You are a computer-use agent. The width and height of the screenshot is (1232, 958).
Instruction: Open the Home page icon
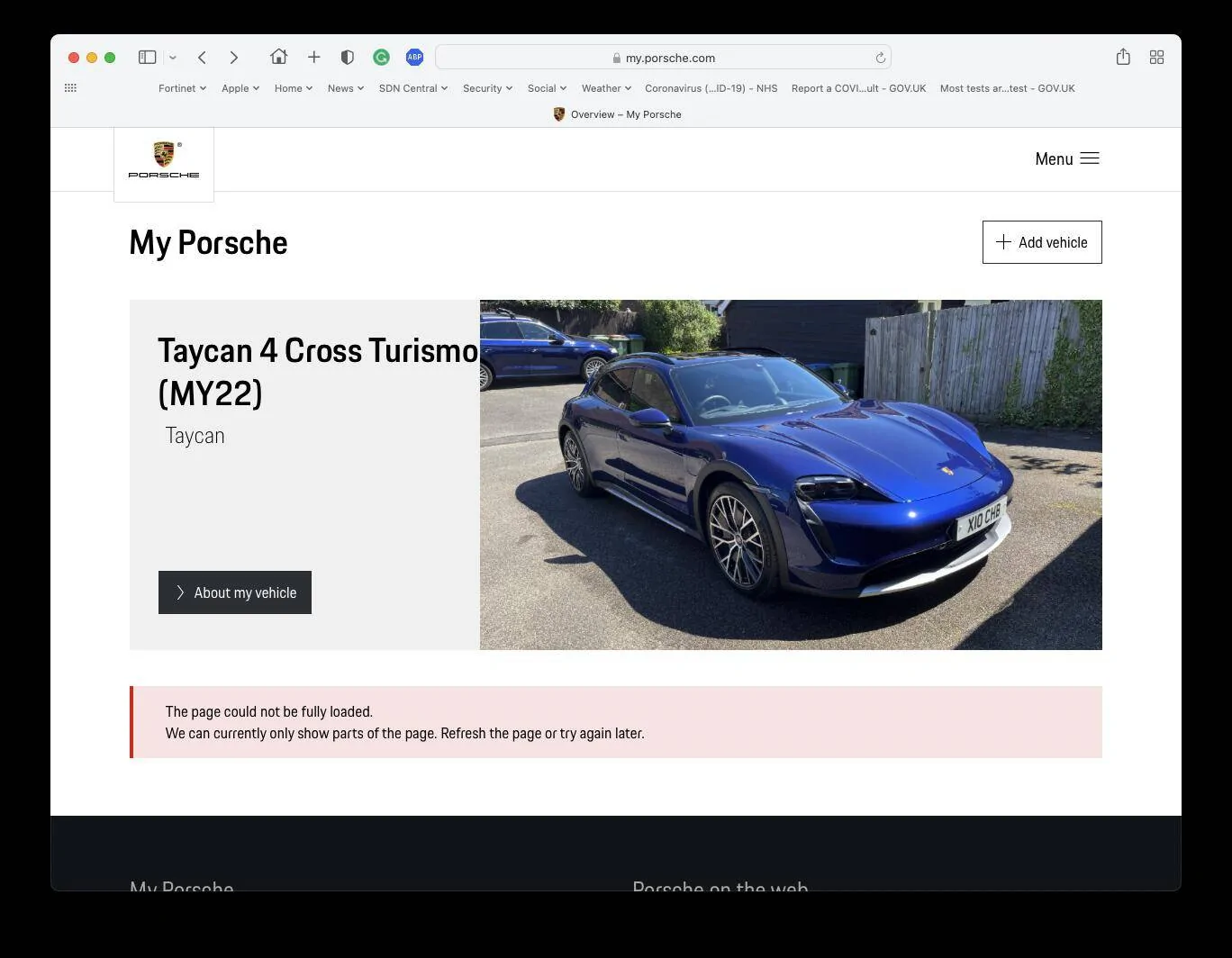pos(278,57)
